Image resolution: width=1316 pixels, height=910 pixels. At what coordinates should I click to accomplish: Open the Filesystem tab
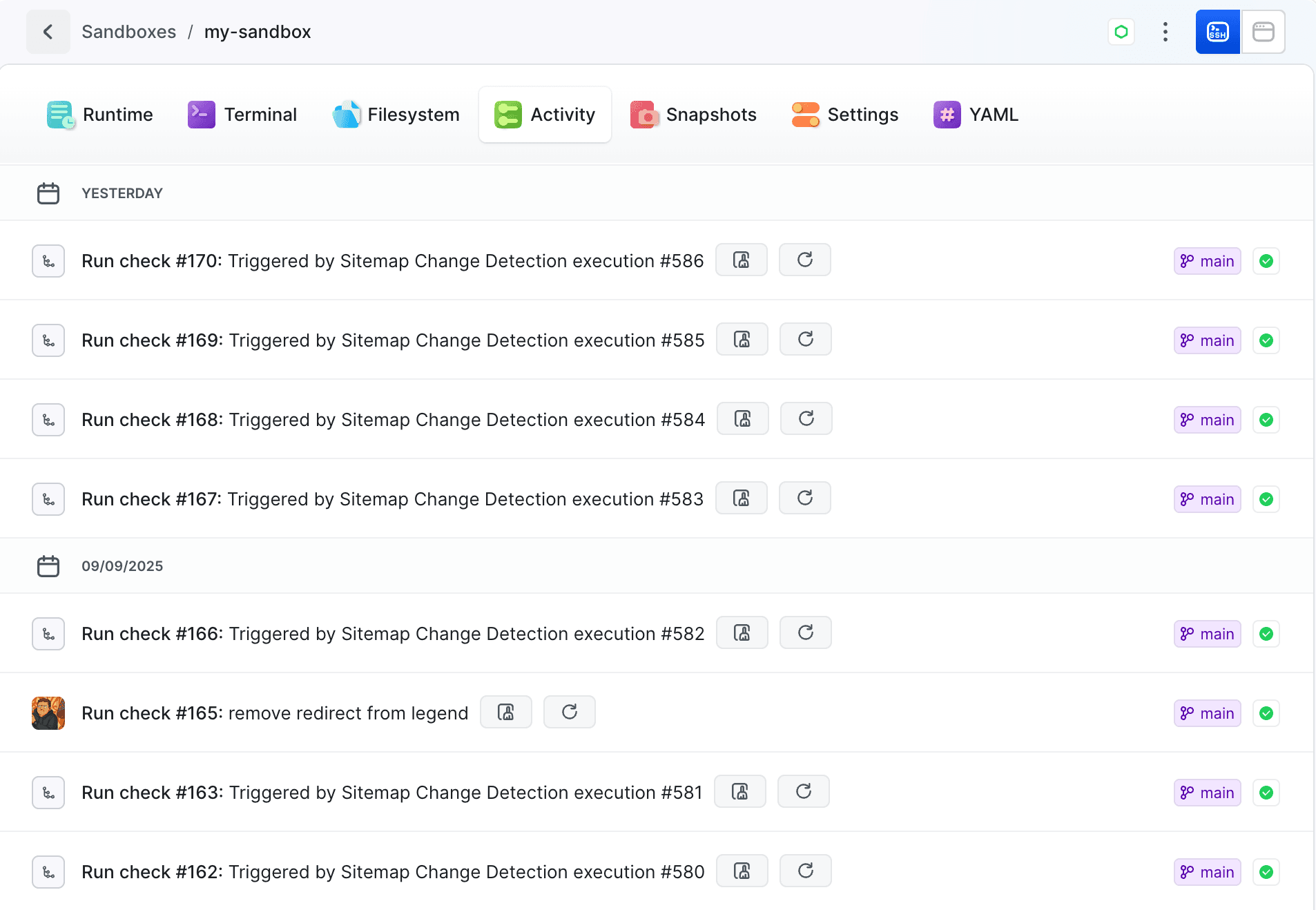click(x=396, y=115)
